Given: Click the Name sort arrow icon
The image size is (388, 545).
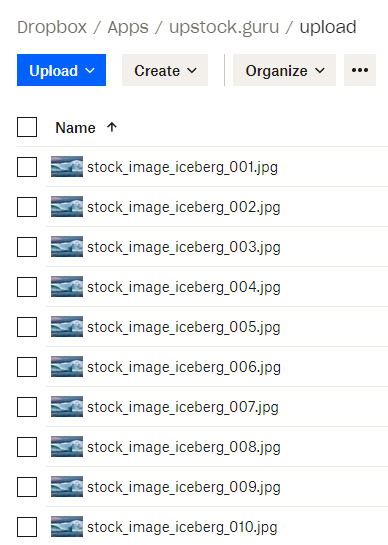Looking at the screenshot, I should tap(112, 127).
